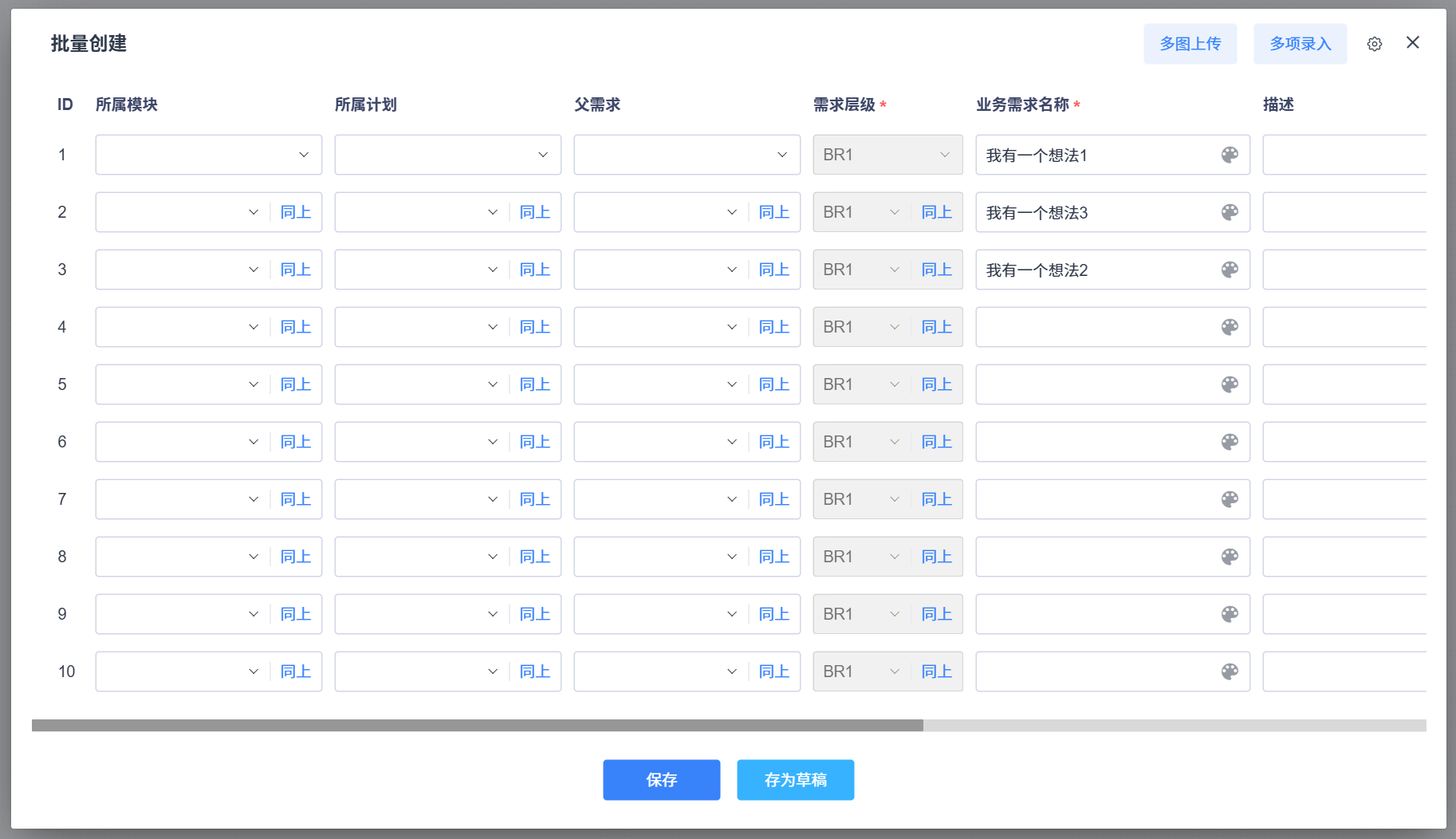Open 需求层级 BR1 dropdown in row 1
Image resolution: width=1456 pixels, height=839 pixels.
pyautogui.click(x=888, y=155)
